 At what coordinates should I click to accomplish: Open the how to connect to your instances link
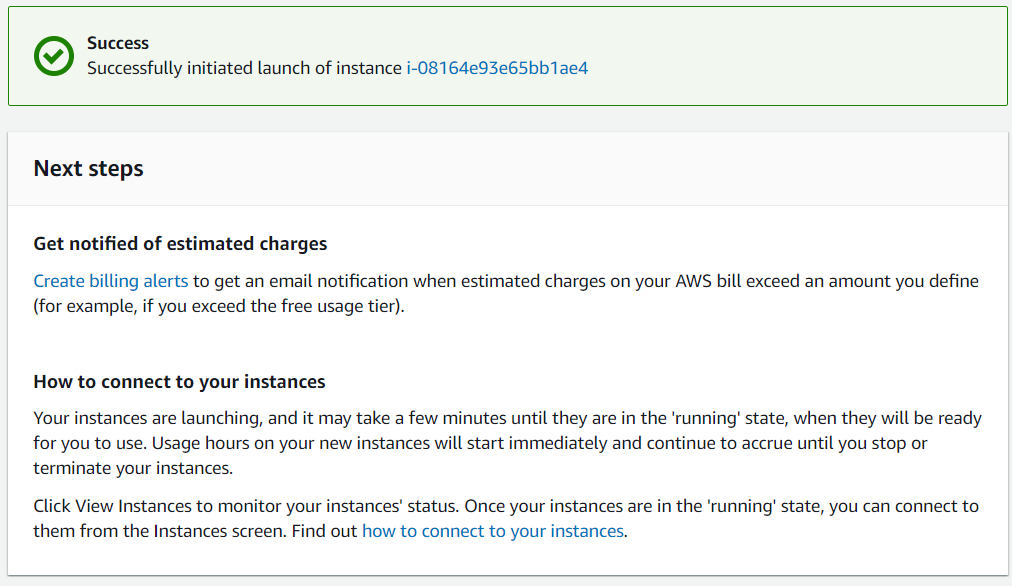[493, 531]
